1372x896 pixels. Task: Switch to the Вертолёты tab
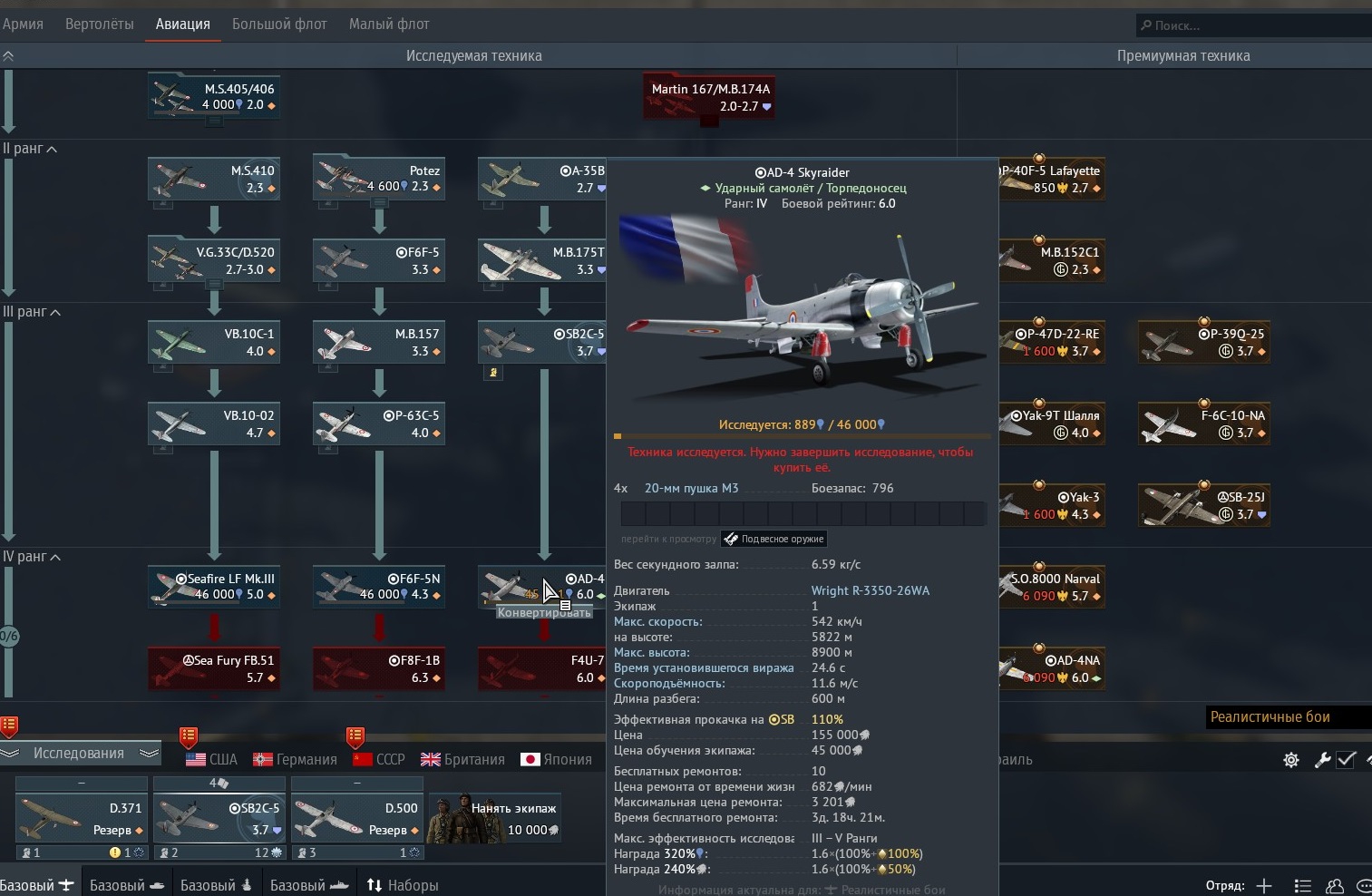[100, 24]
